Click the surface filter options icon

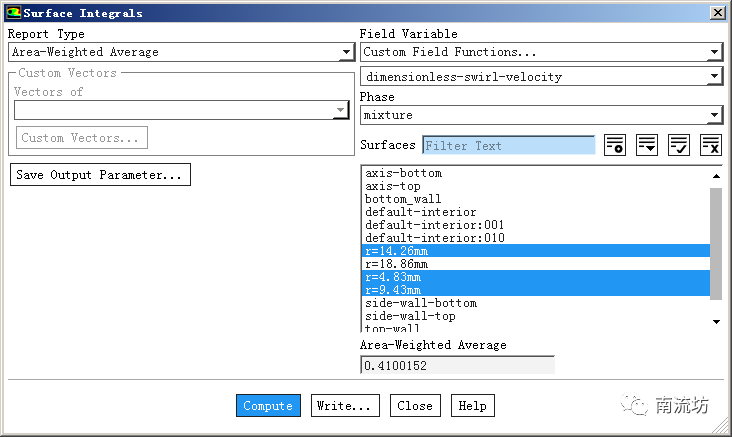tap(615, 145)
